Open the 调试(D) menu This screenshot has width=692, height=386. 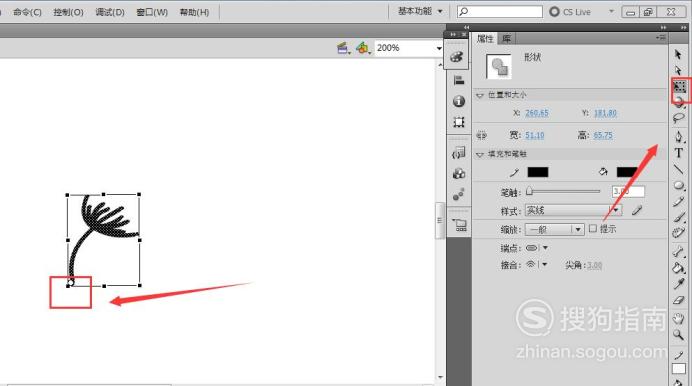click(x=110, y=12)
